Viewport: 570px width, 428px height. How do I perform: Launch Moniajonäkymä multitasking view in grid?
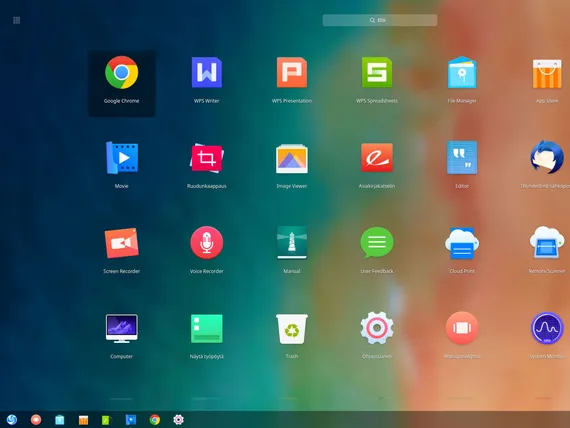(462, 328)
